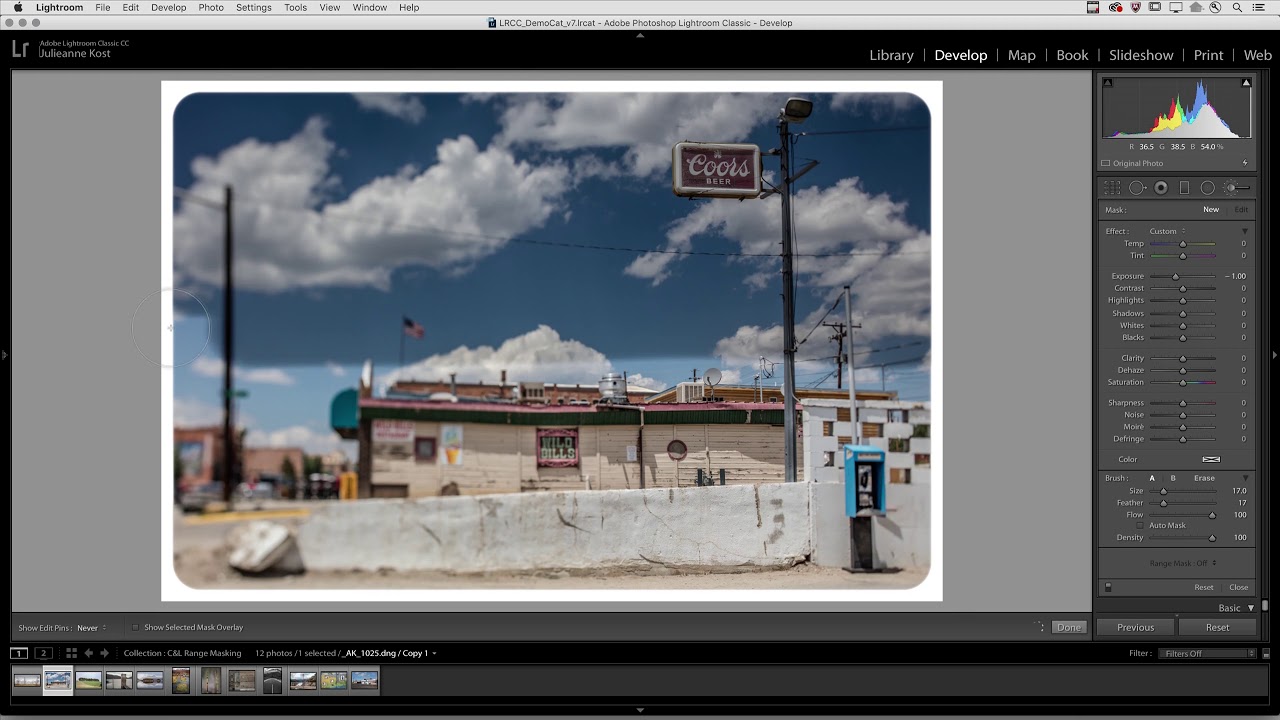Screen dimensions: 1280x720
Task: Select the Spot Removal tool
Action: (x=1137, y=188)
